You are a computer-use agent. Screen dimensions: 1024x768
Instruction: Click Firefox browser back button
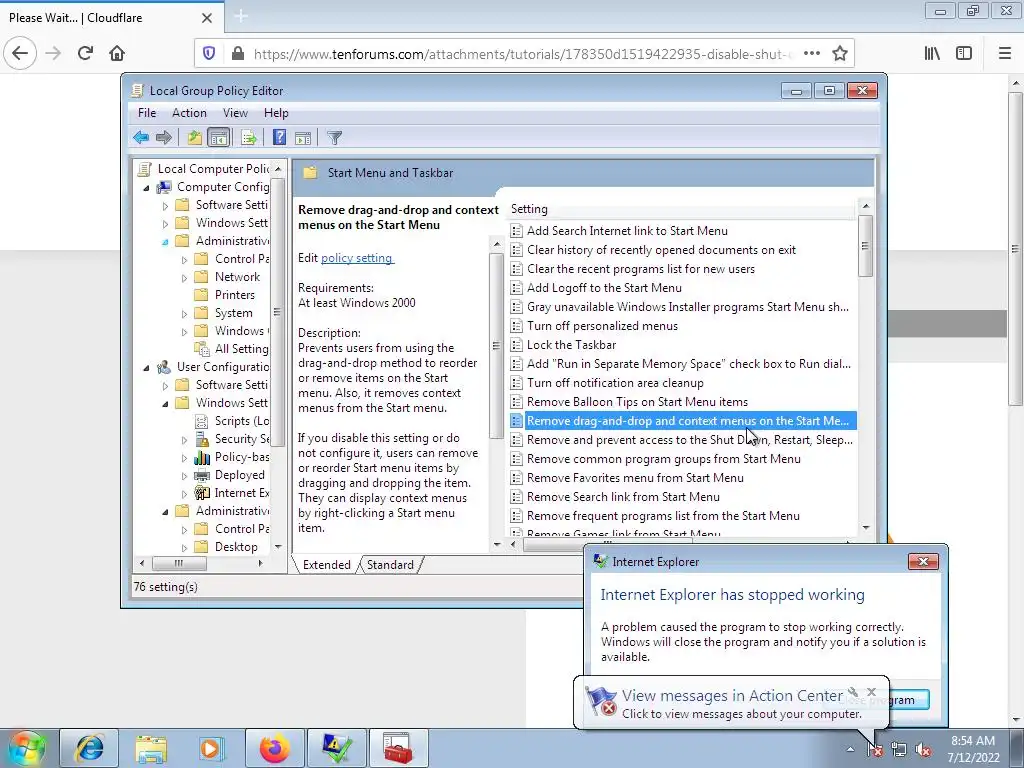coord(20,53)
